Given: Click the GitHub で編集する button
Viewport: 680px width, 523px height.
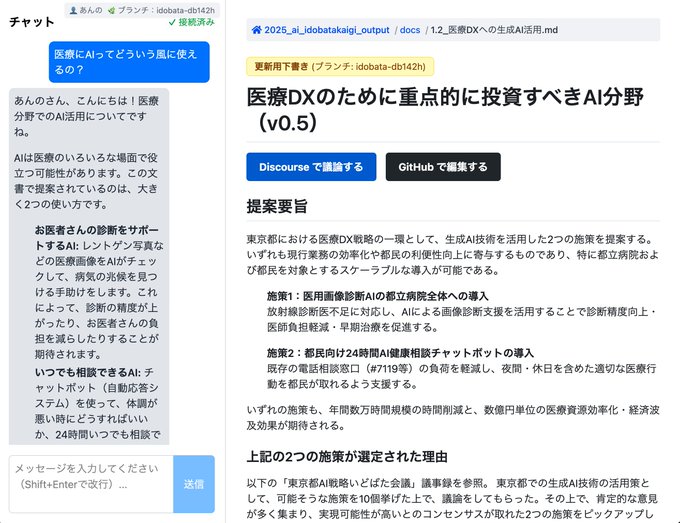Looking at the screenshot, I should [x=443, y=167].
